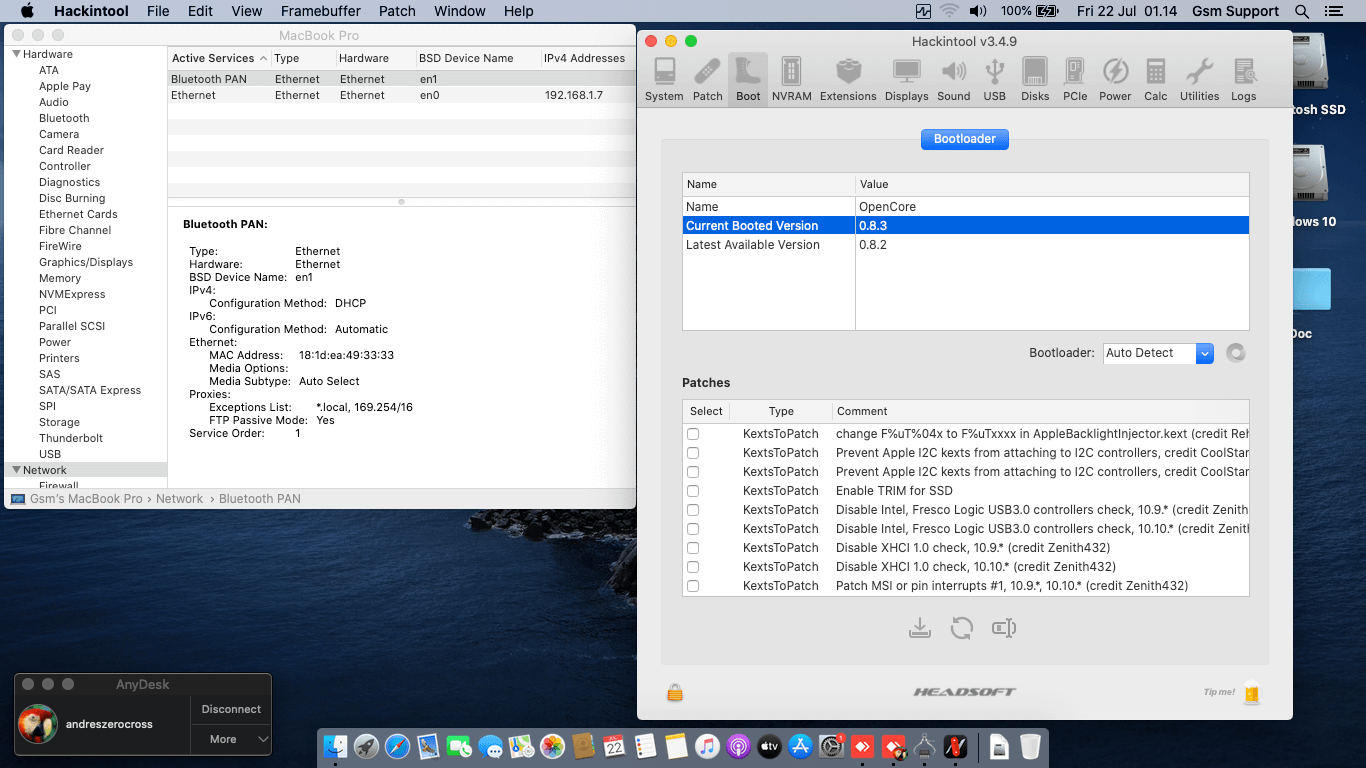
Task: Select the Extensions toolbar icon
Action: pyautogui.click(x=848, y=79)
